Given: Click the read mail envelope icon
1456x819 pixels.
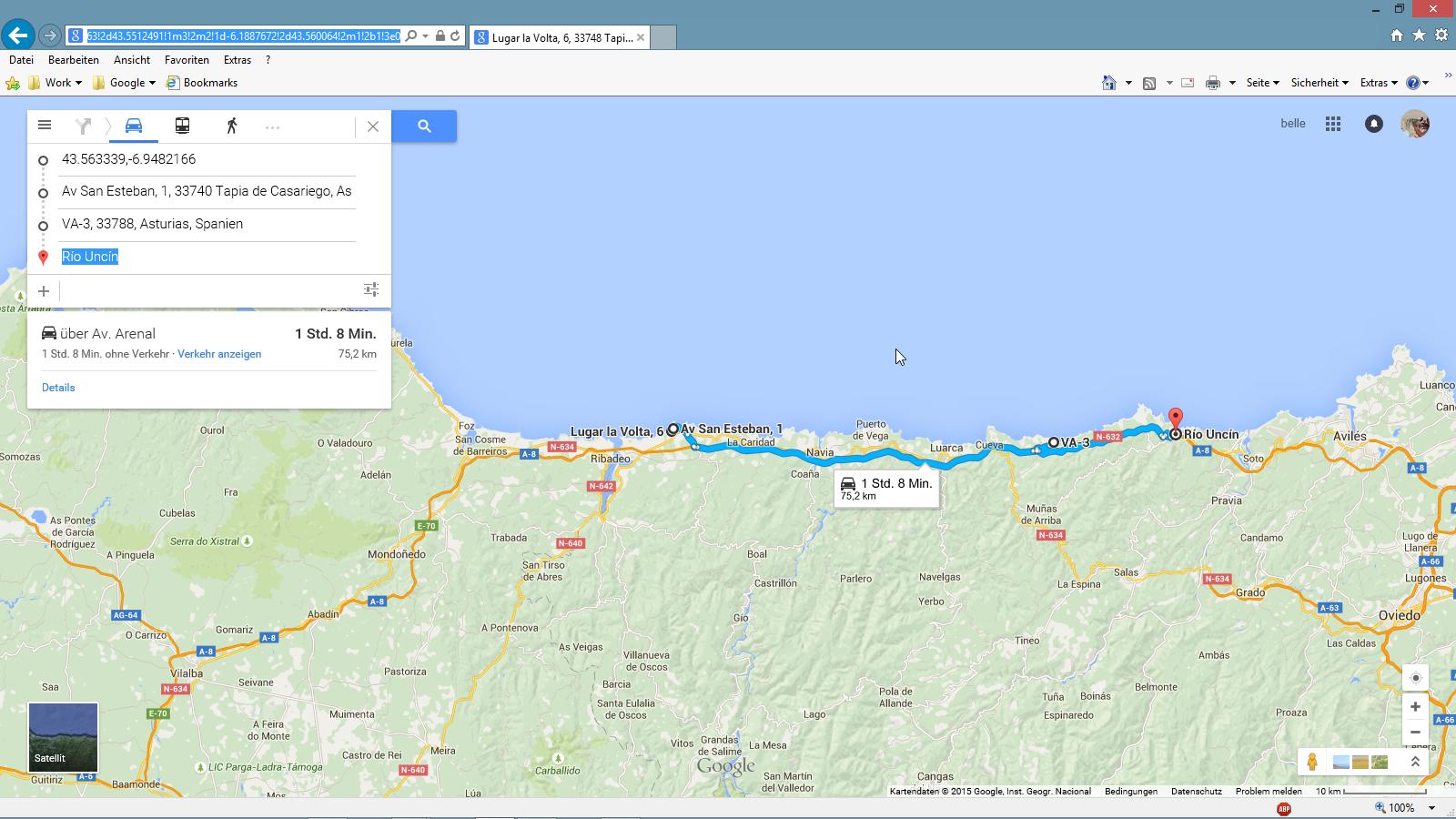Looking at the screenshot, I should pos(1188,83).
